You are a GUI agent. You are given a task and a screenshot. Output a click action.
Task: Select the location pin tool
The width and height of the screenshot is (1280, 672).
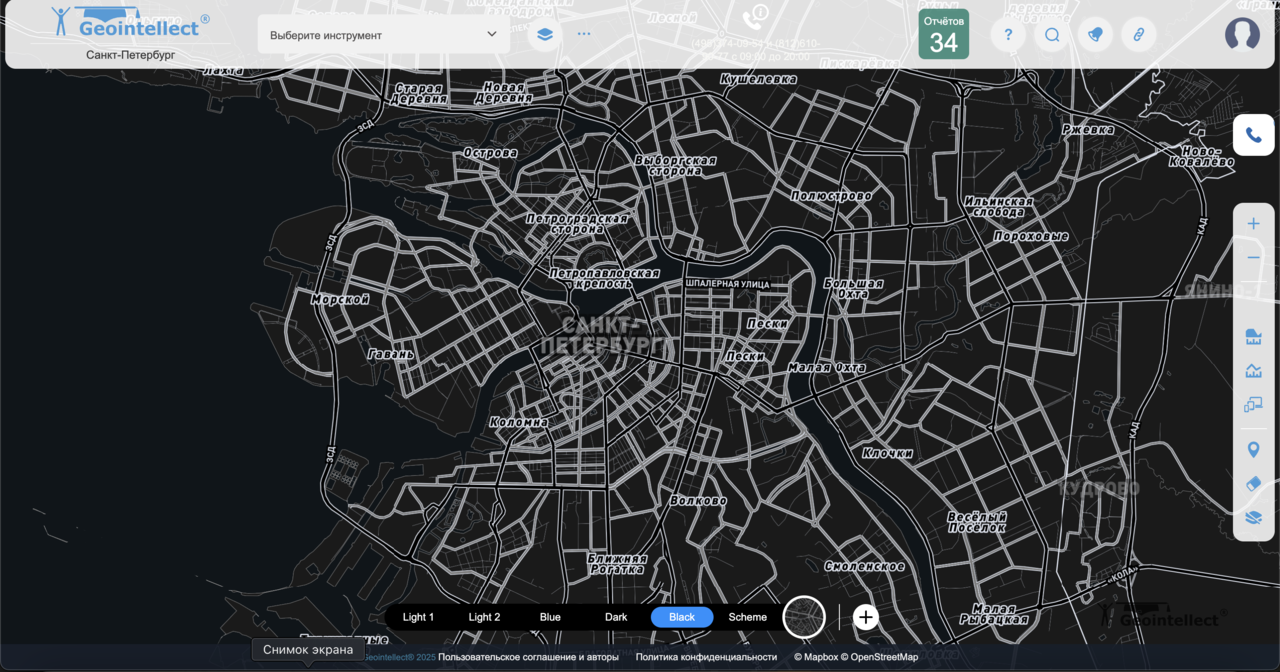1253,450
